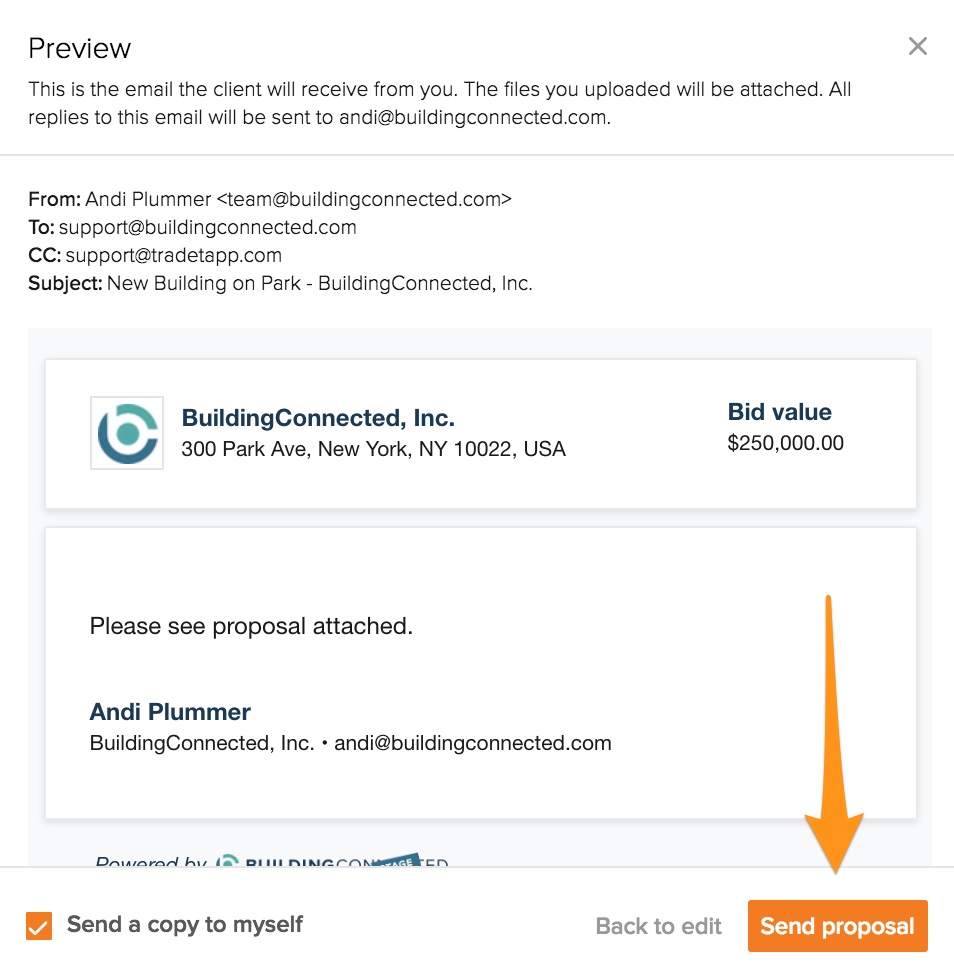Screen dimensions: 954x970
Task: Click the signature email andi@buildingconnected.com
Action: pos(472,743)
